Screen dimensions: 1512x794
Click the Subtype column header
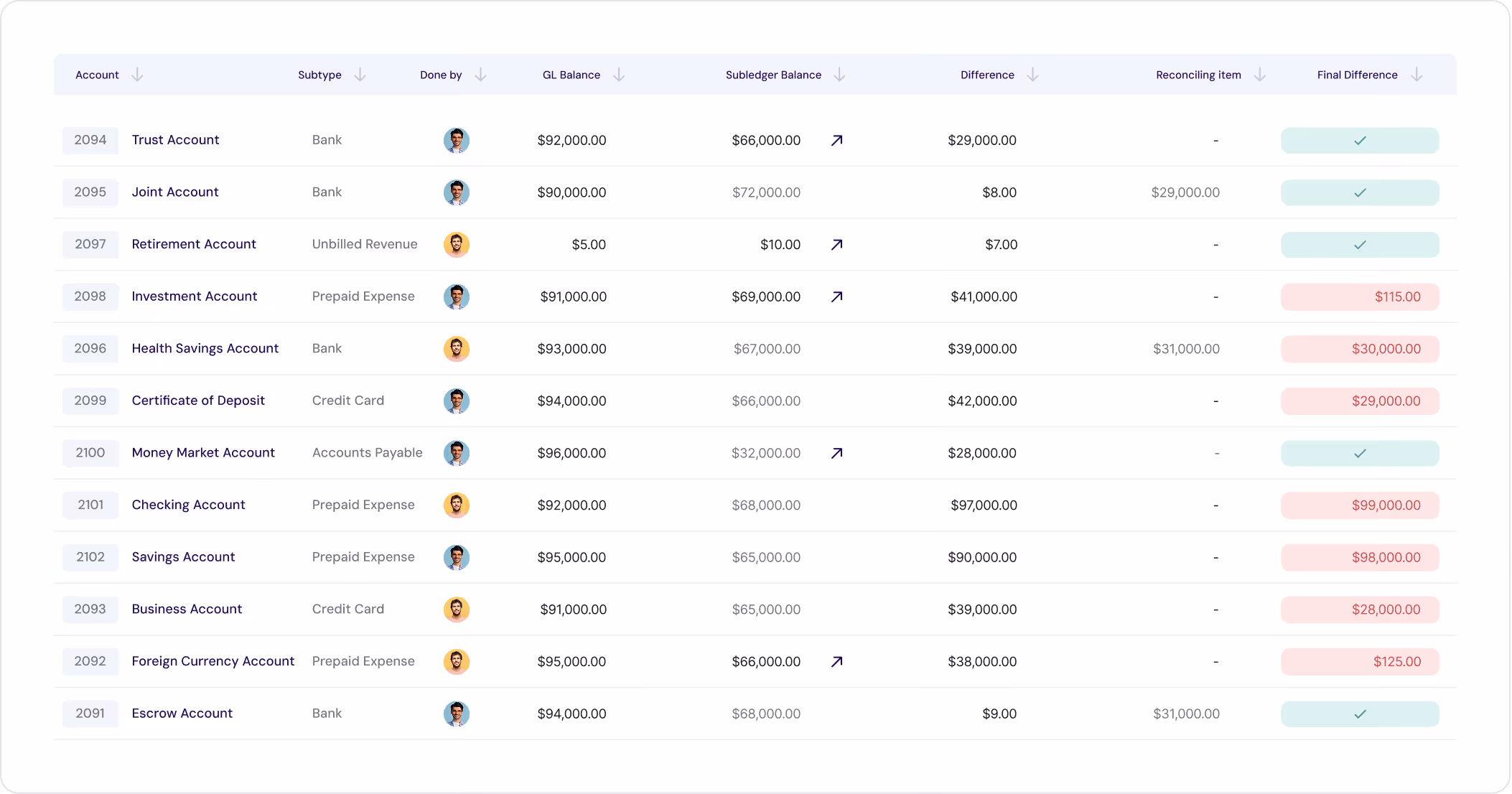point(319,75)
